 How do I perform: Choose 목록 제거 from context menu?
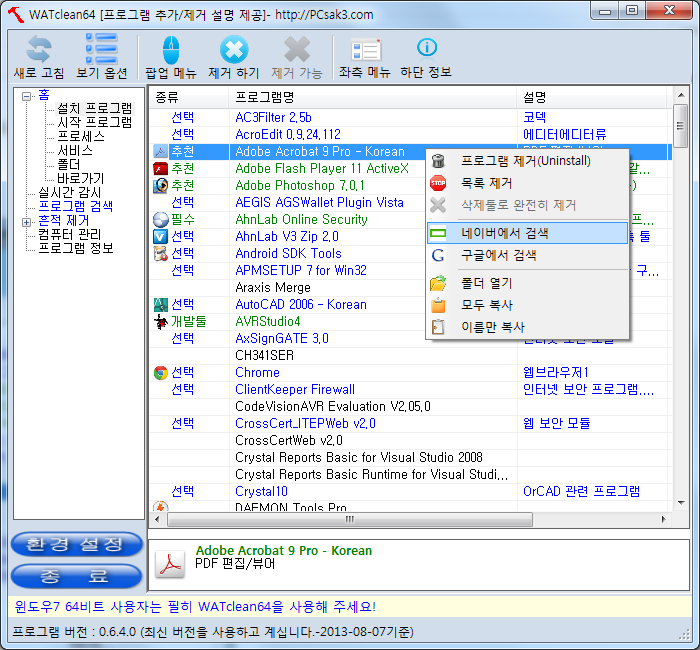(528, 183)
